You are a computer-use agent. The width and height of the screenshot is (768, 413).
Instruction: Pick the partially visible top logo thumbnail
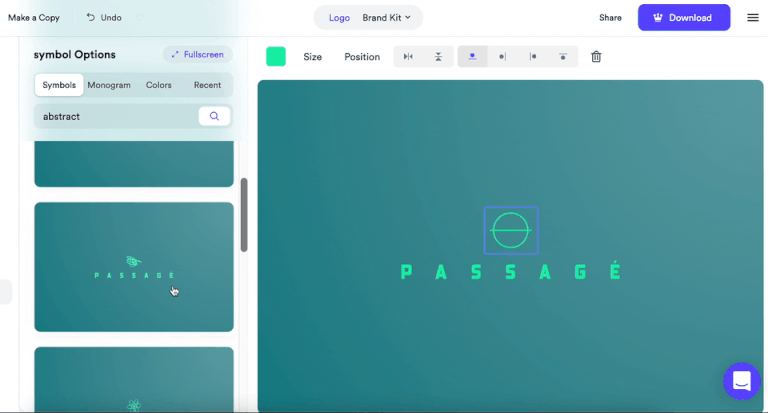[x=134, y=164]
